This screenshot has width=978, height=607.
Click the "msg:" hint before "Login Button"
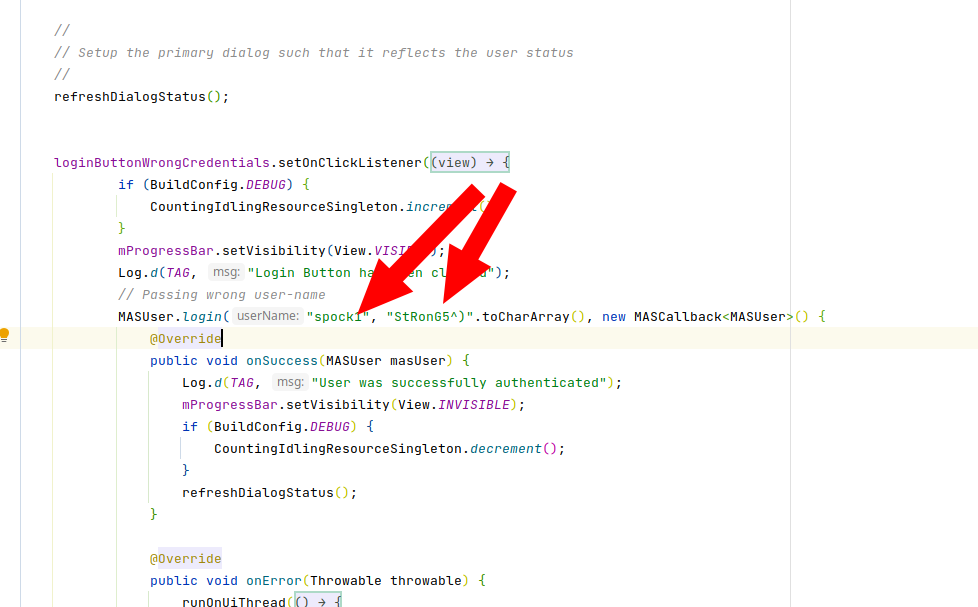click(226, 272)
